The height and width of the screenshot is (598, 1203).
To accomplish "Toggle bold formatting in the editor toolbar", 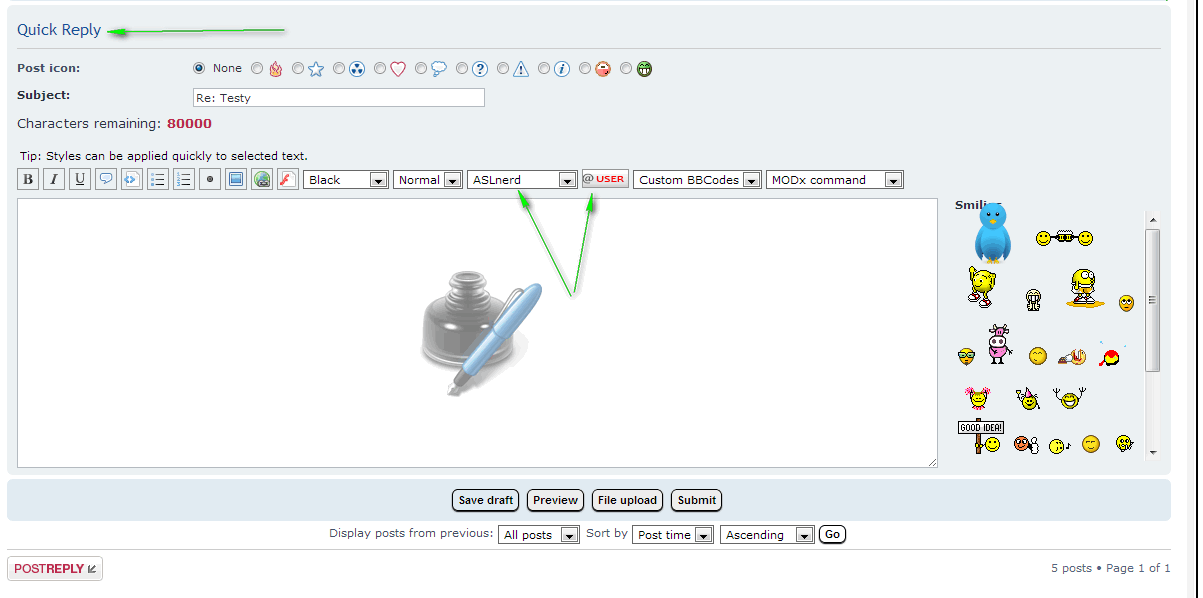I will [x=28, y=180].
